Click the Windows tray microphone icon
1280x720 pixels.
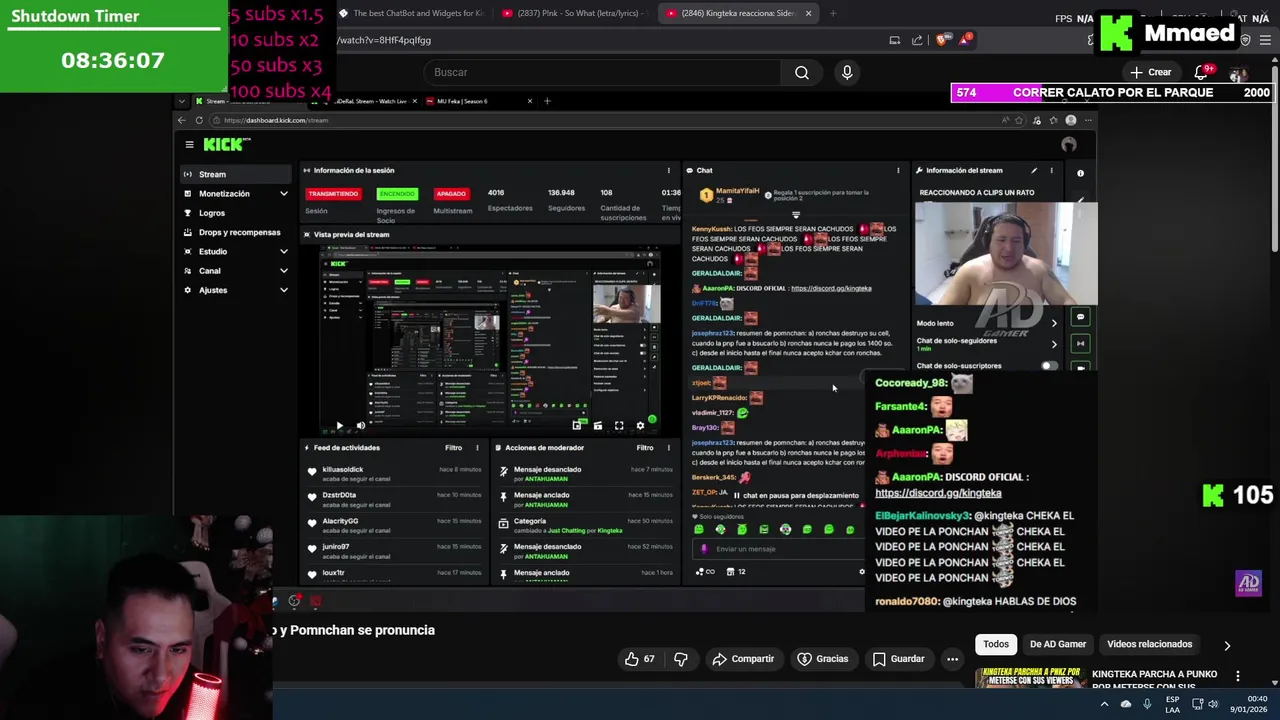(1147, 704)
